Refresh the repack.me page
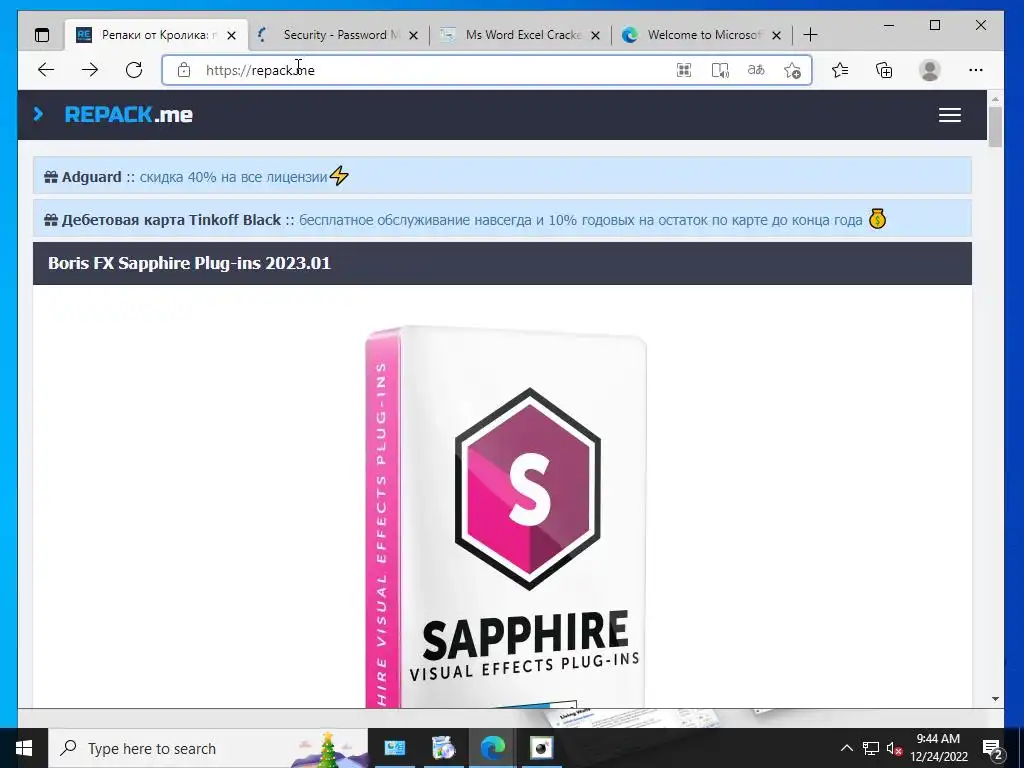 point(134,70)
